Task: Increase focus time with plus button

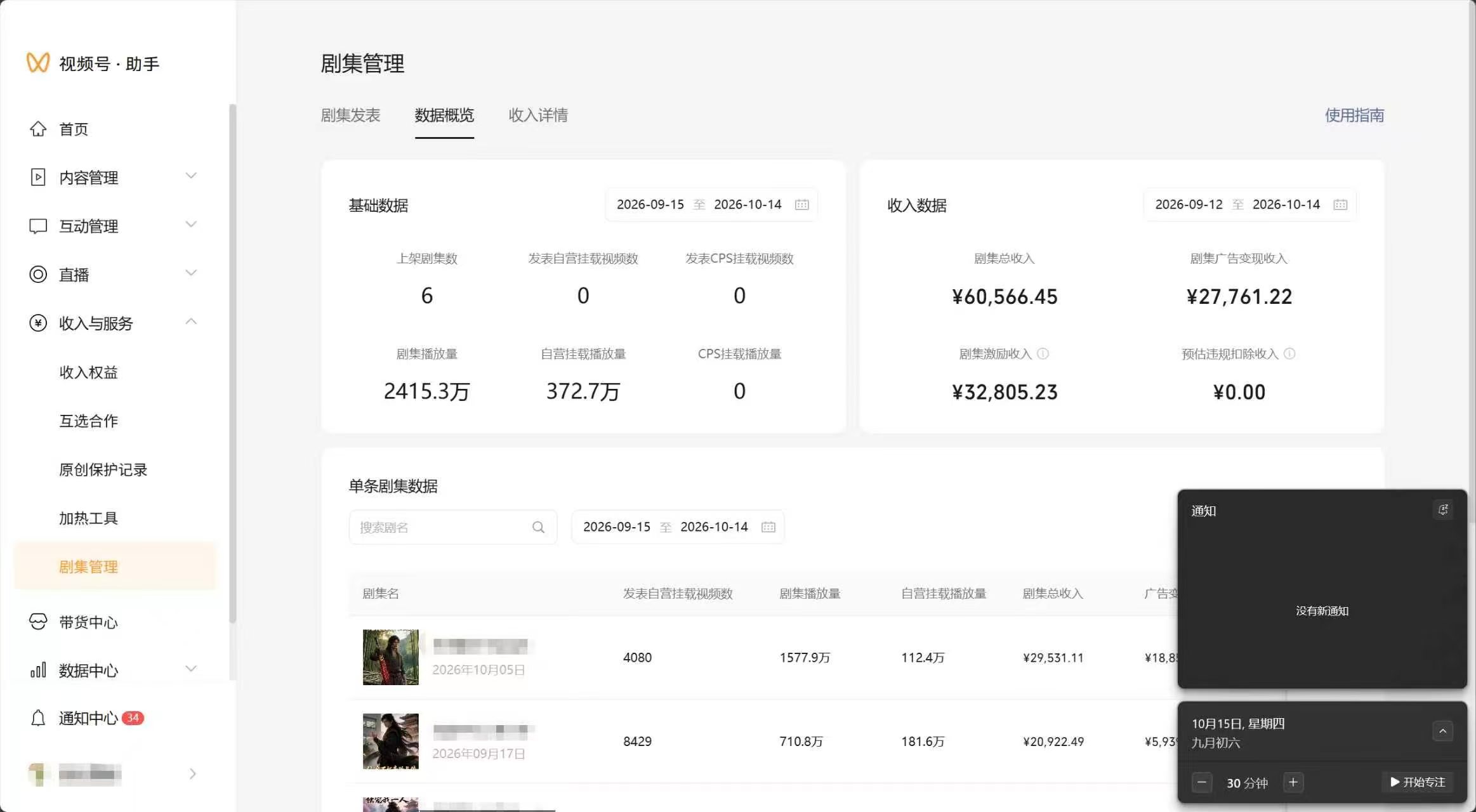Action: point(1293,782)
